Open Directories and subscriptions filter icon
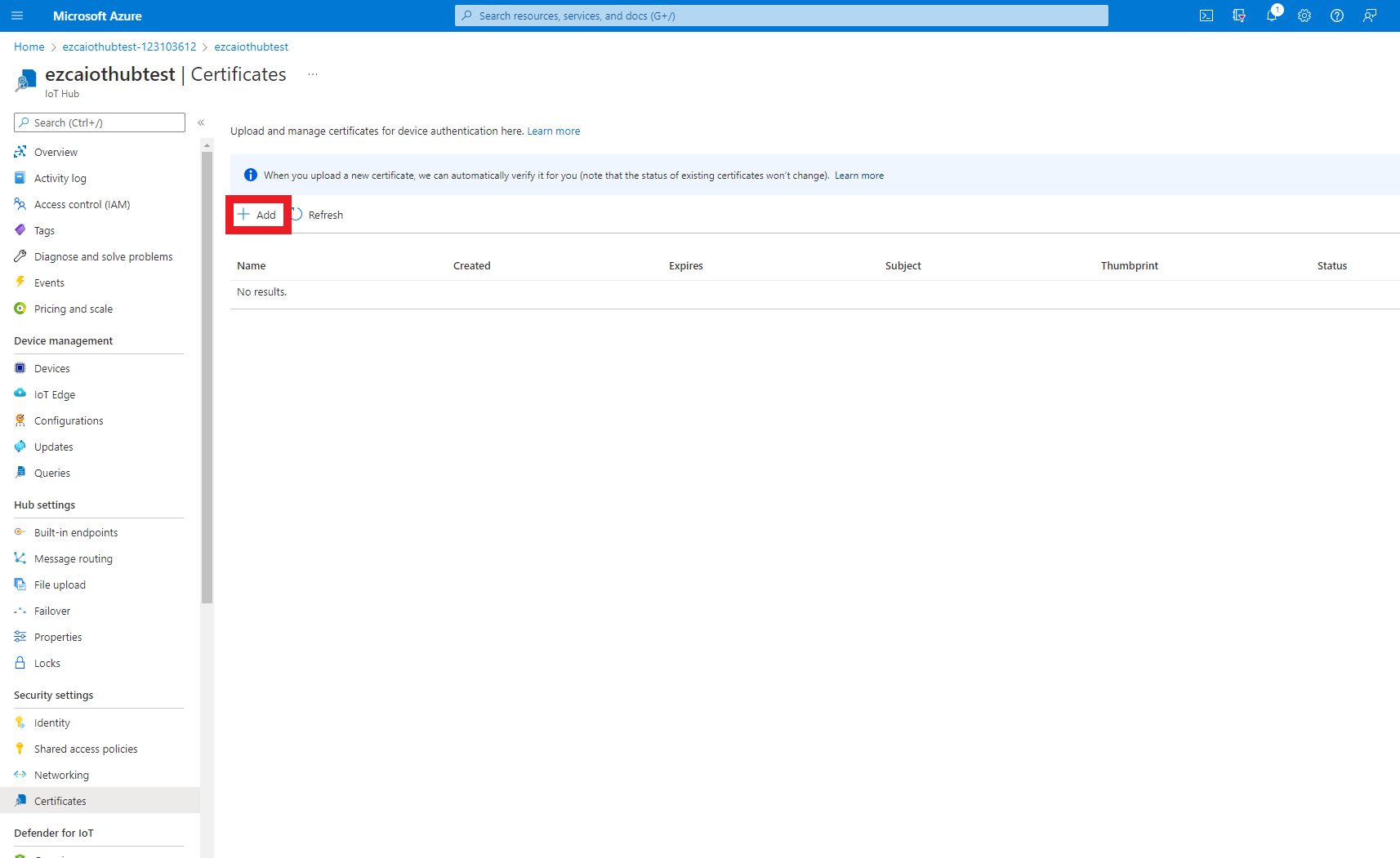 pos(1239,16)
